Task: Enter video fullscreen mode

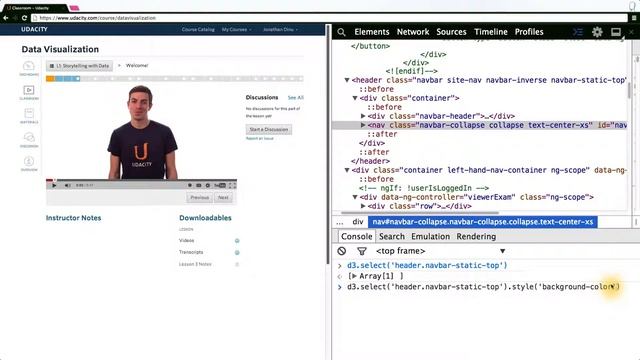Action: click(x=232, y=185)
